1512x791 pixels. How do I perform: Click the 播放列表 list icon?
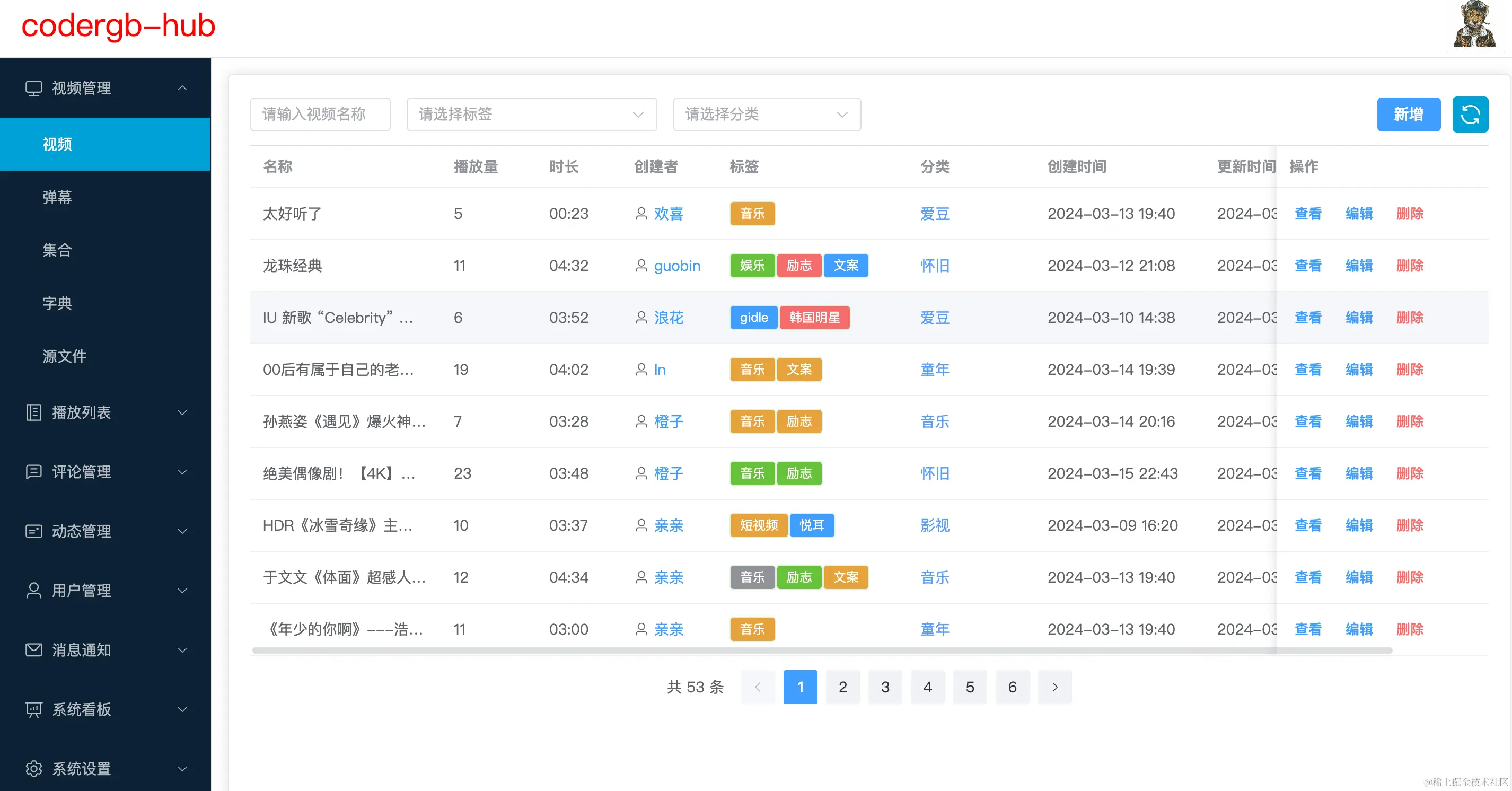(x=33, y=412)
